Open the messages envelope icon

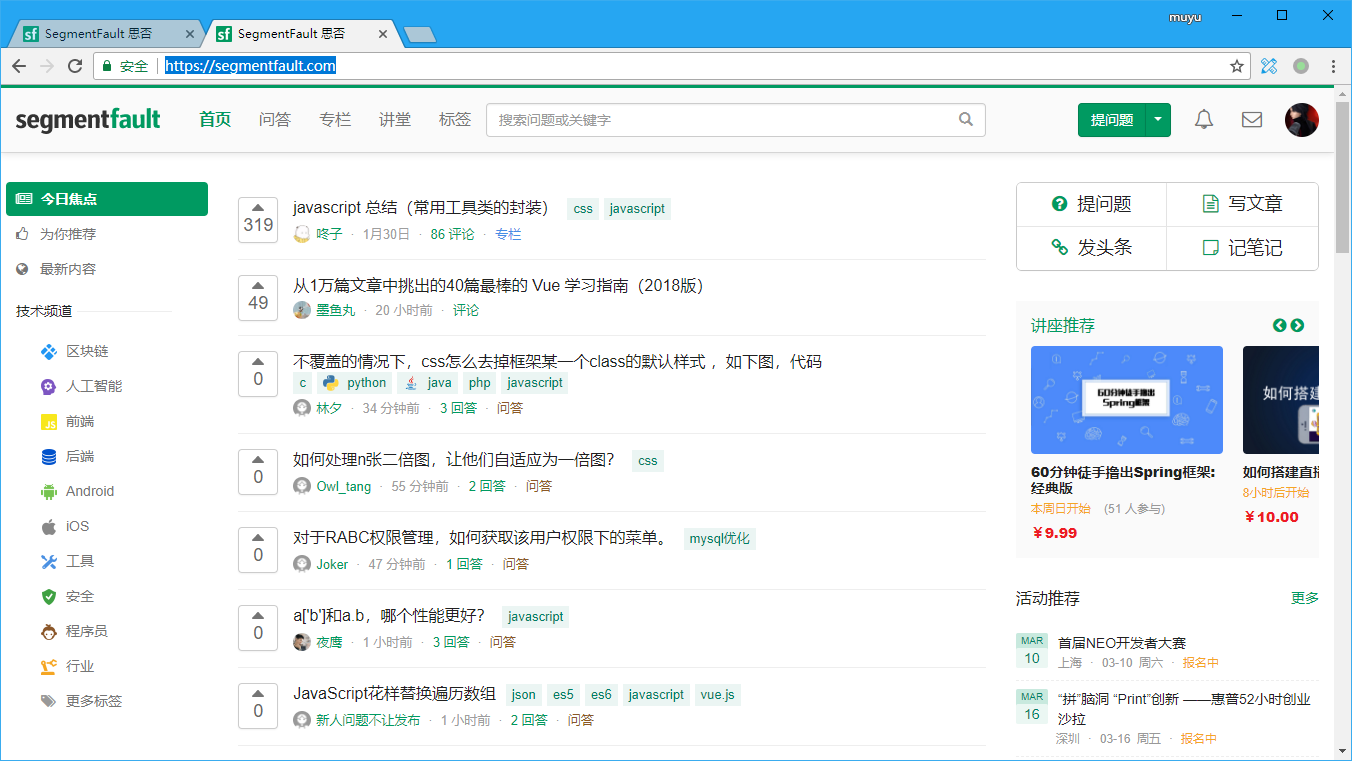click(x=1252, y=120)
